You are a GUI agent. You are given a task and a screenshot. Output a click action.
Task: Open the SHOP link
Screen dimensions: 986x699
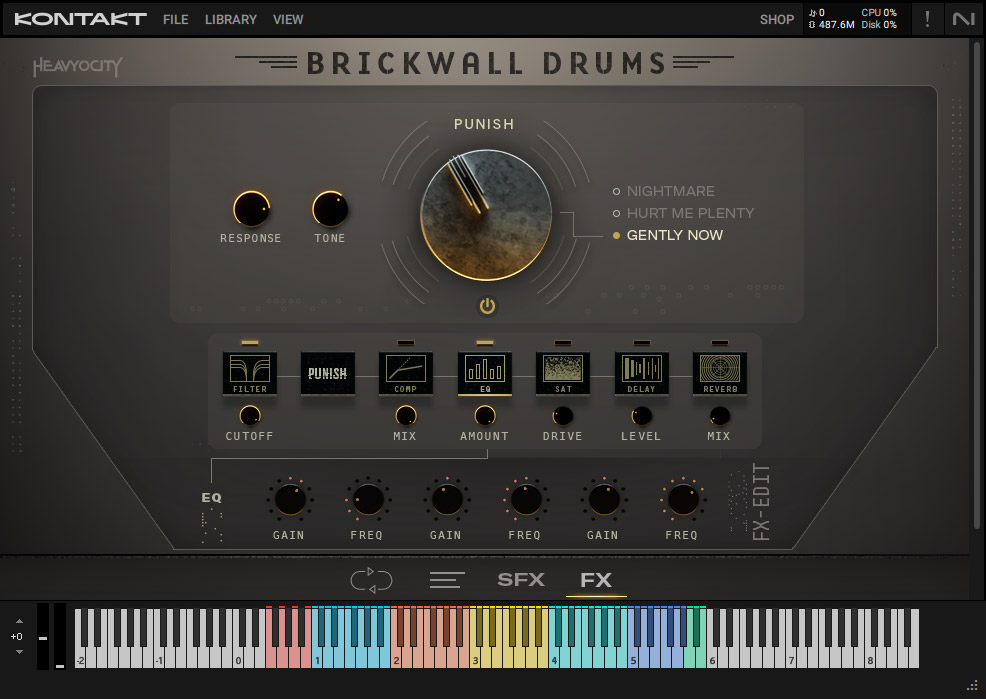click(x=777, y=19)
